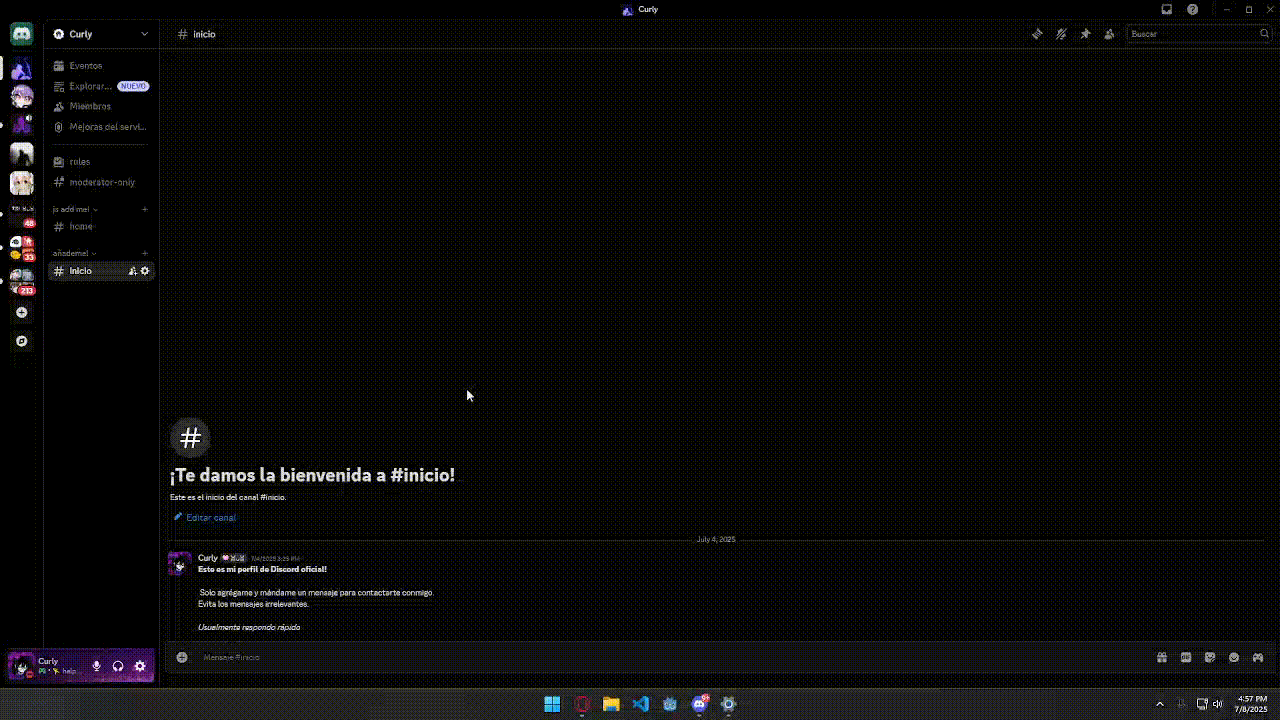Open clock showing 4:57 PM
The width and height of the screenshot is (1280, 720).
[1252, 704]
